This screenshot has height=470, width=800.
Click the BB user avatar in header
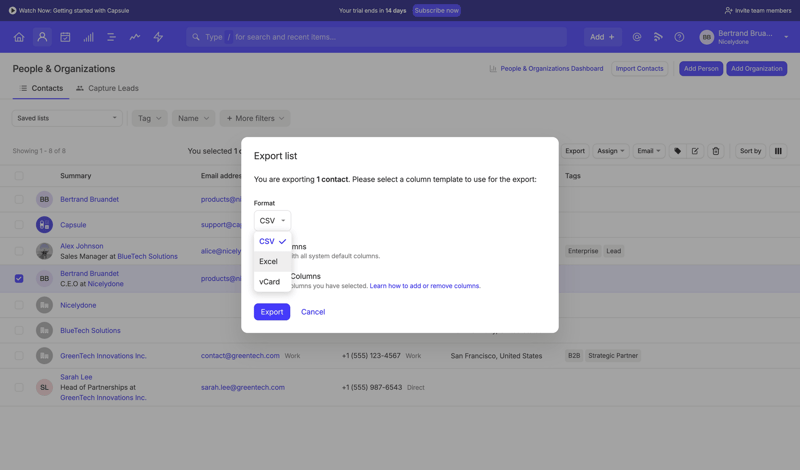(707, 37)
